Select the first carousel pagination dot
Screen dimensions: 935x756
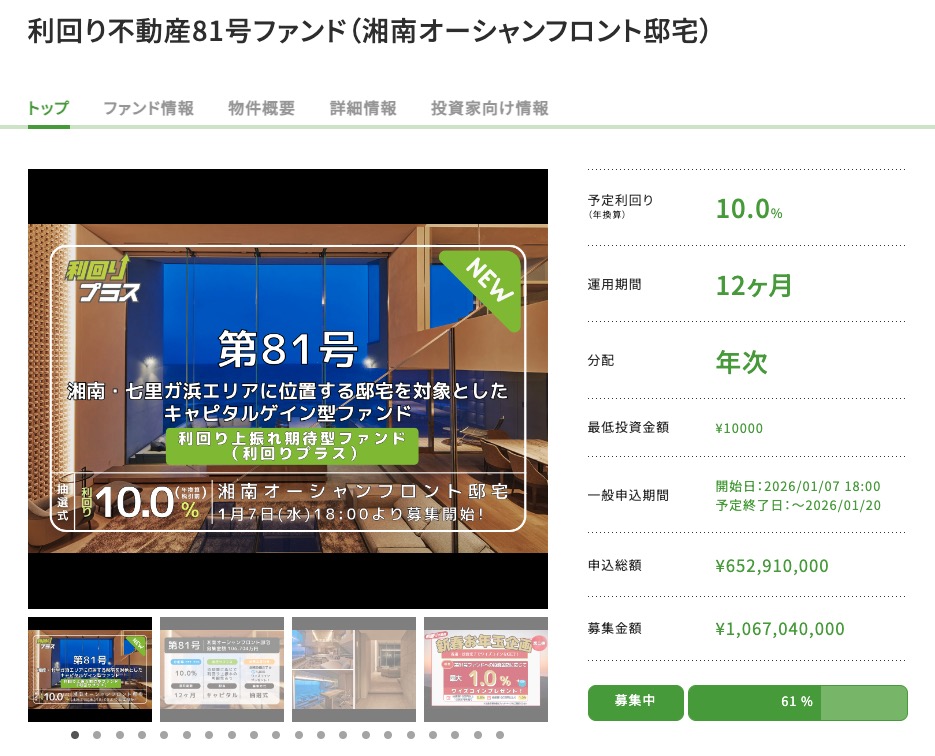point(75,735)
